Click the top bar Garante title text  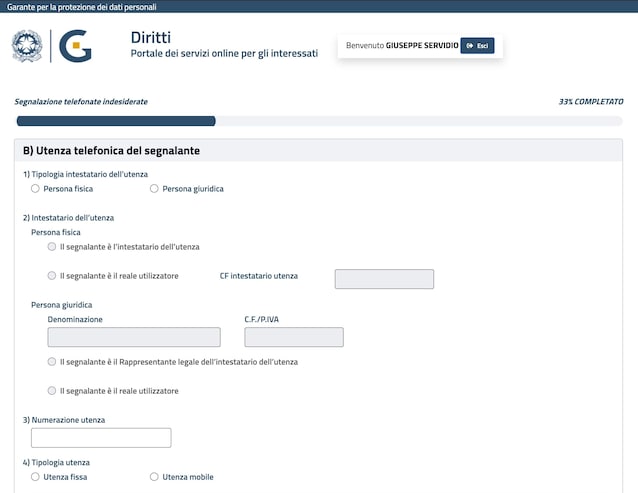82,6
